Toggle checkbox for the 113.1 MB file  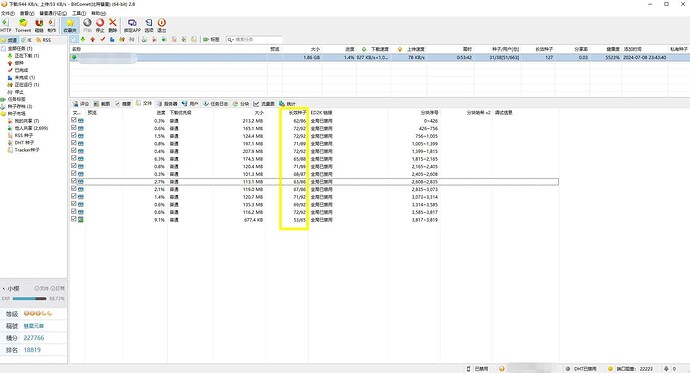[73, 181]
